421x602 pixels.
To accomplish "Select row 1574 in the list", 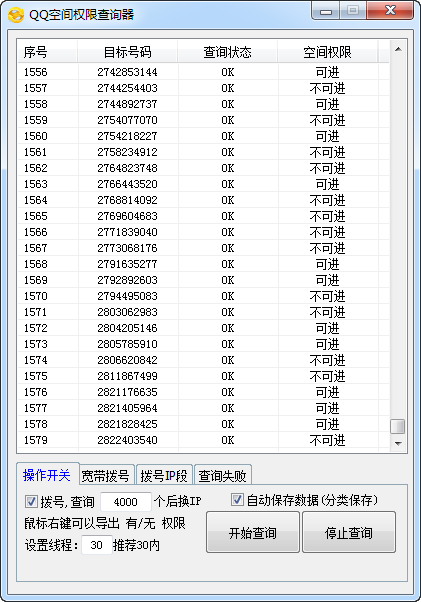I will (x=203, y=360).
